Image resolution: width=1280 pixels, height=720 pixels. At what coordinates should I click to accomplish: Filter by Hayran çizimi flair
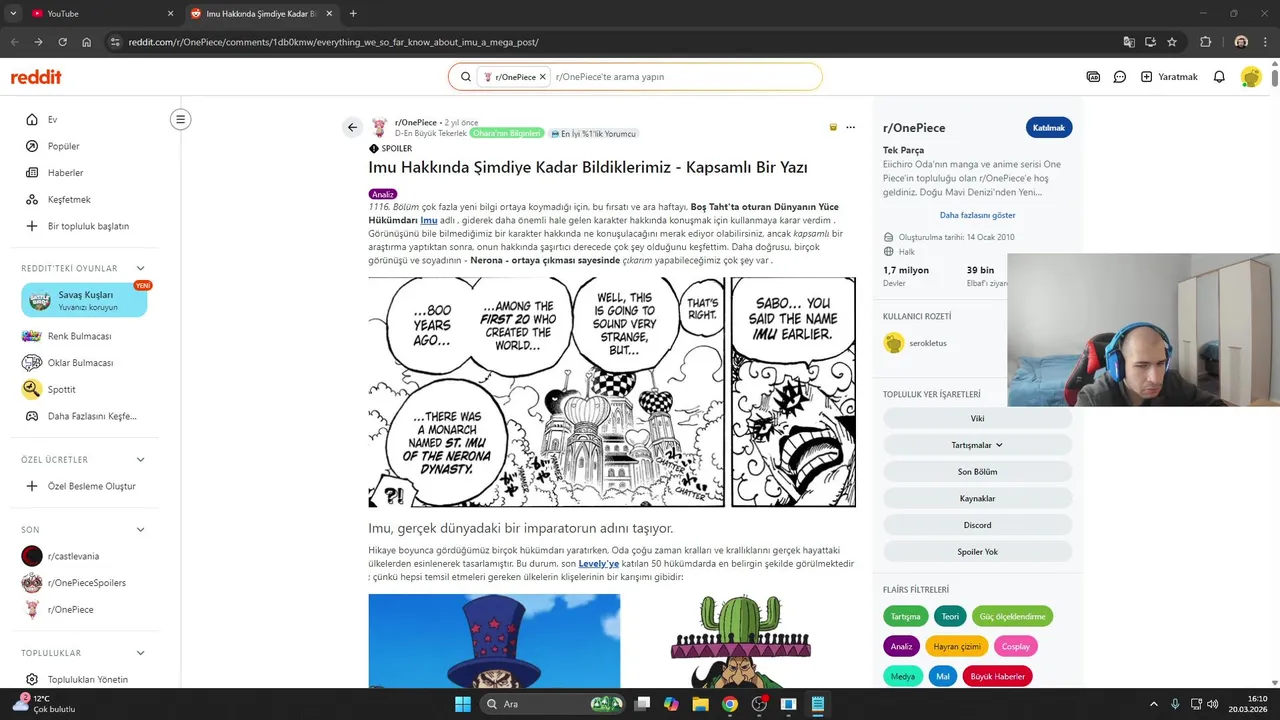[957, 647]
